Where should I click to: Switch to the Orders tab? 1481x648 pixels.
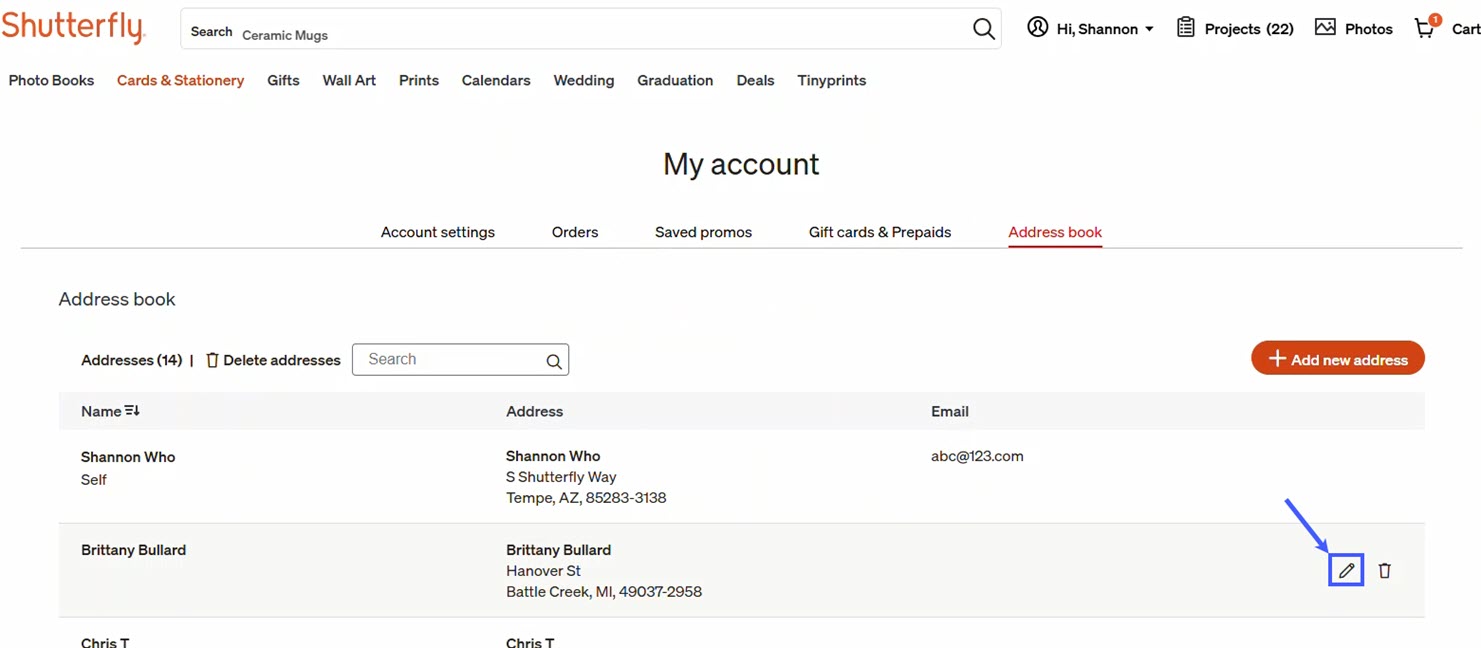(x=575, y=232)
